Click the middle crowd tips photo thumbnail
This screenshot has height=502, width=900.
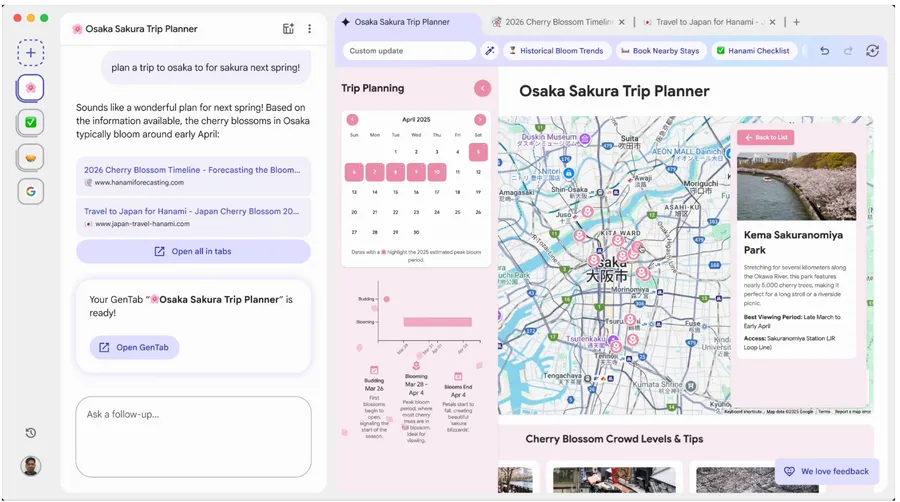[614, 480]
